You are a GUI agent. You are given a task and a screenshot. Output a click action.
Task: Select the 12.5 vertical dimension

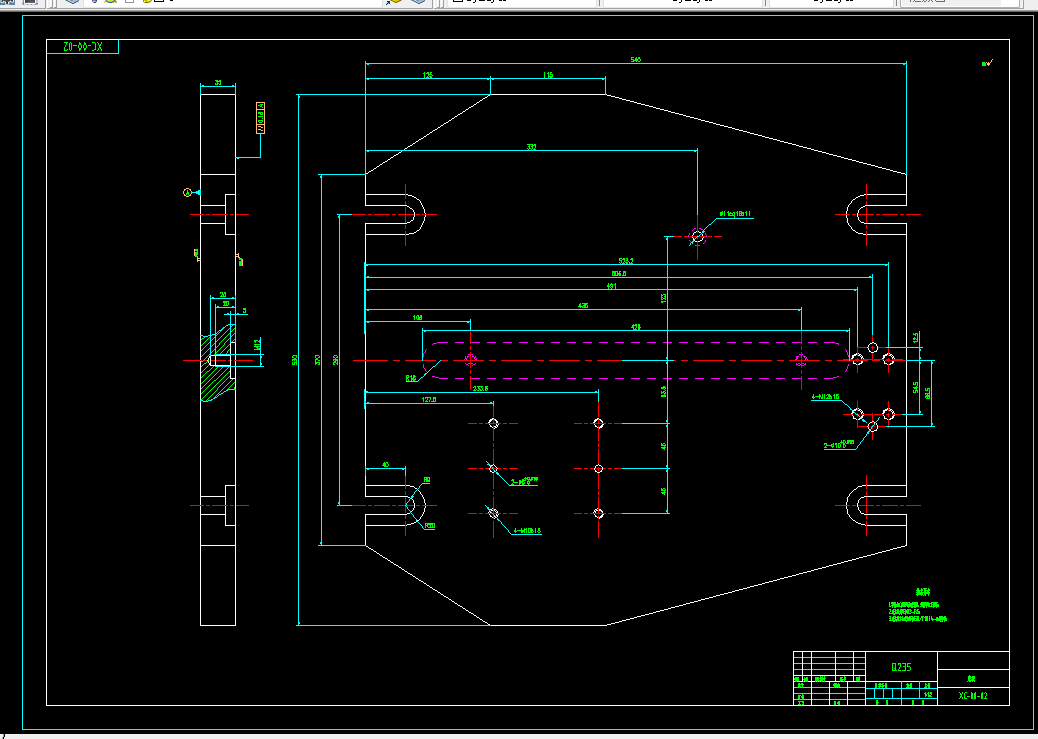click(x=916, y=338)
